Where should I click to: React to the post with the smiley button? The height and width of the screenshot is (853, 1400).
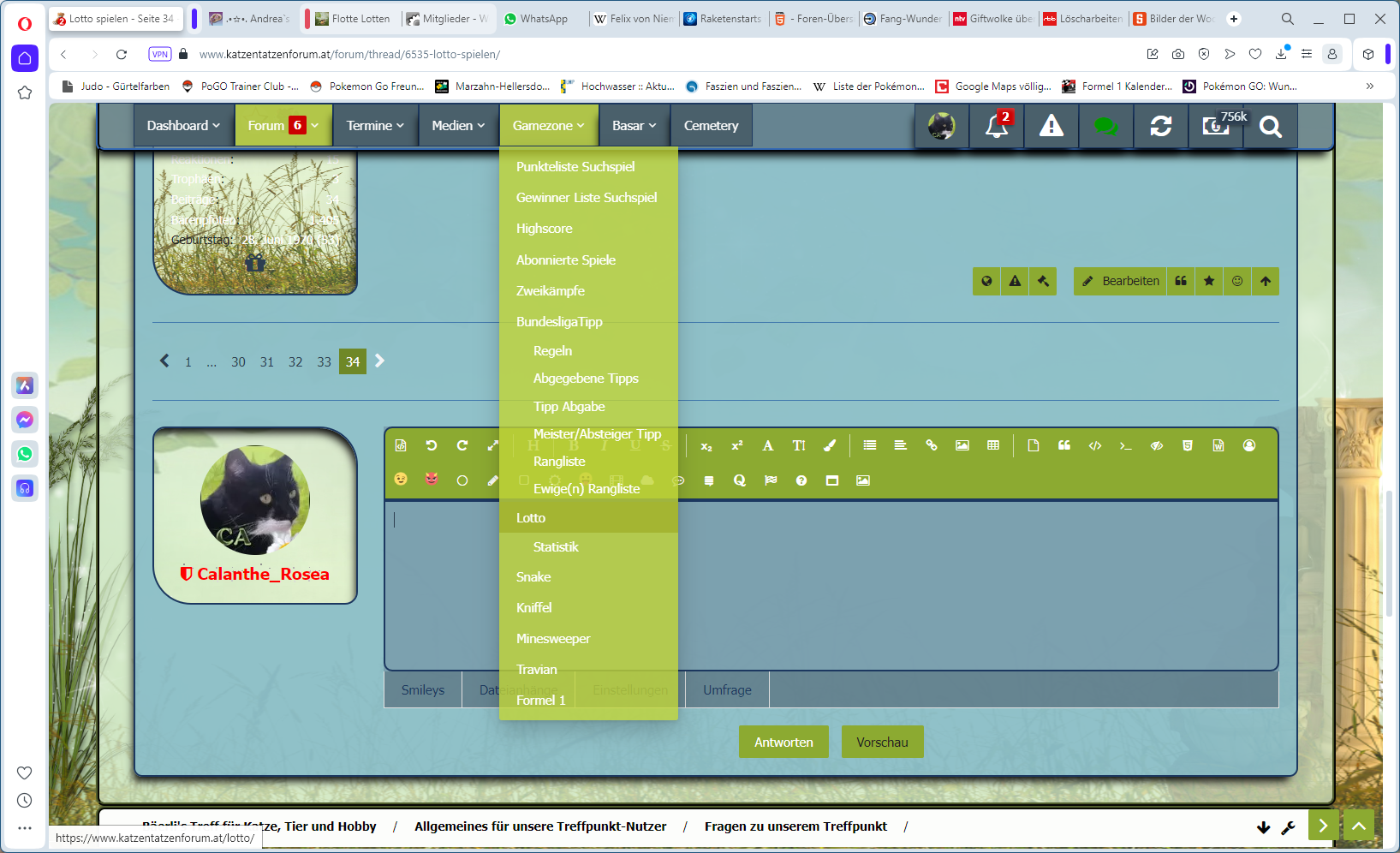[x=1237, y=281]
